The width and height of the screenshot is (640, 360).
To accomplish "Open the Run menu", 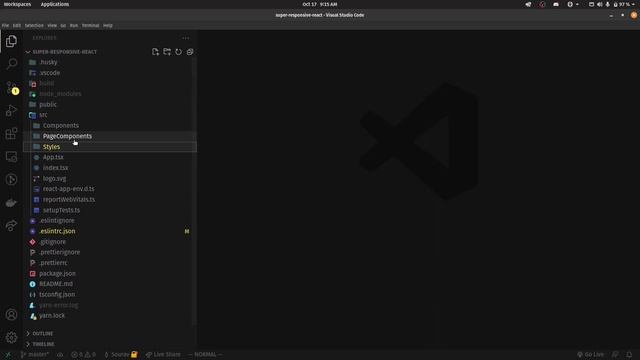I will (73, 25).
